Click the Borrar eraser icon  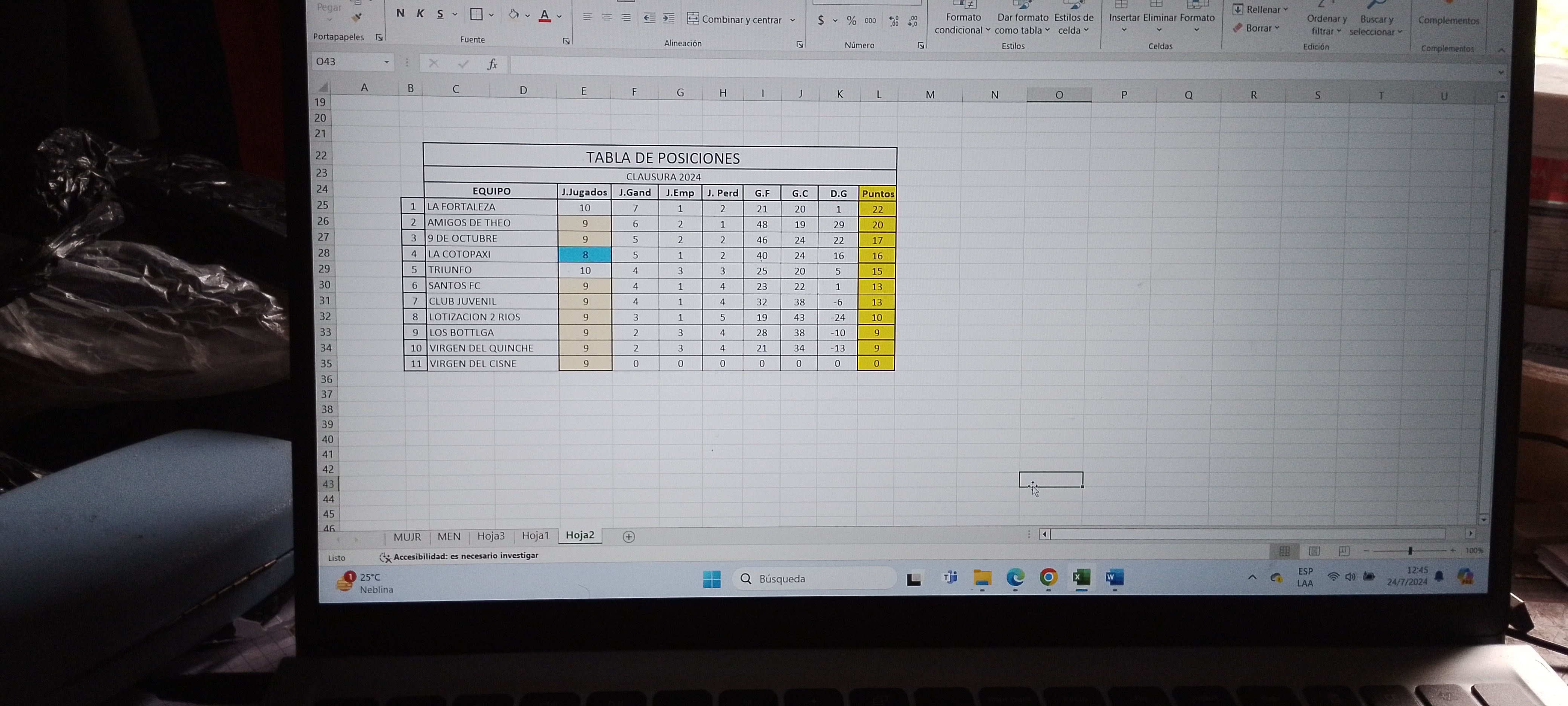[x=1237, y=28]
